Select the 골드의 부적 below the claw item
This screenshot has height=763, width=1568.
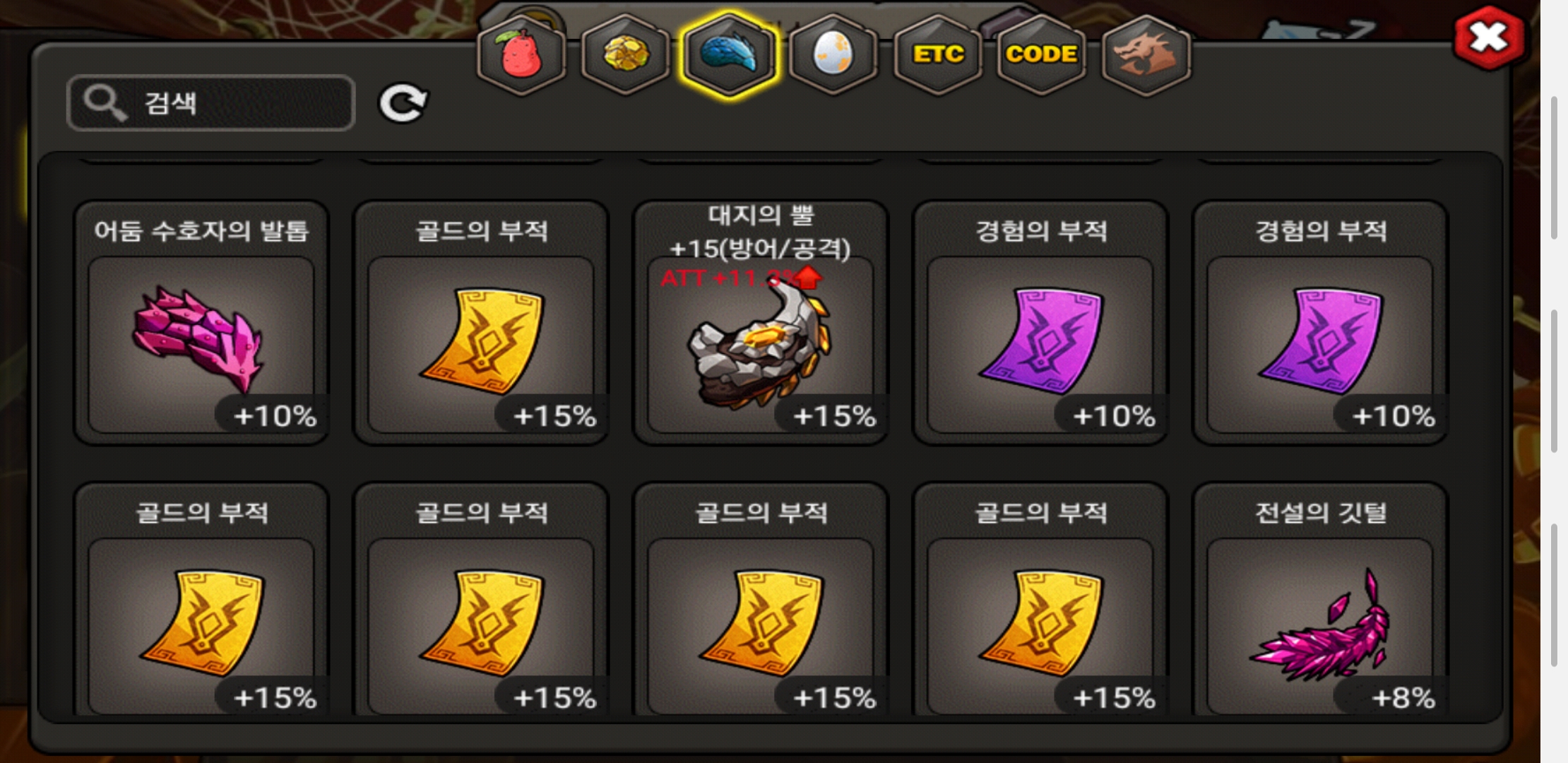click(x=201, y=601)
